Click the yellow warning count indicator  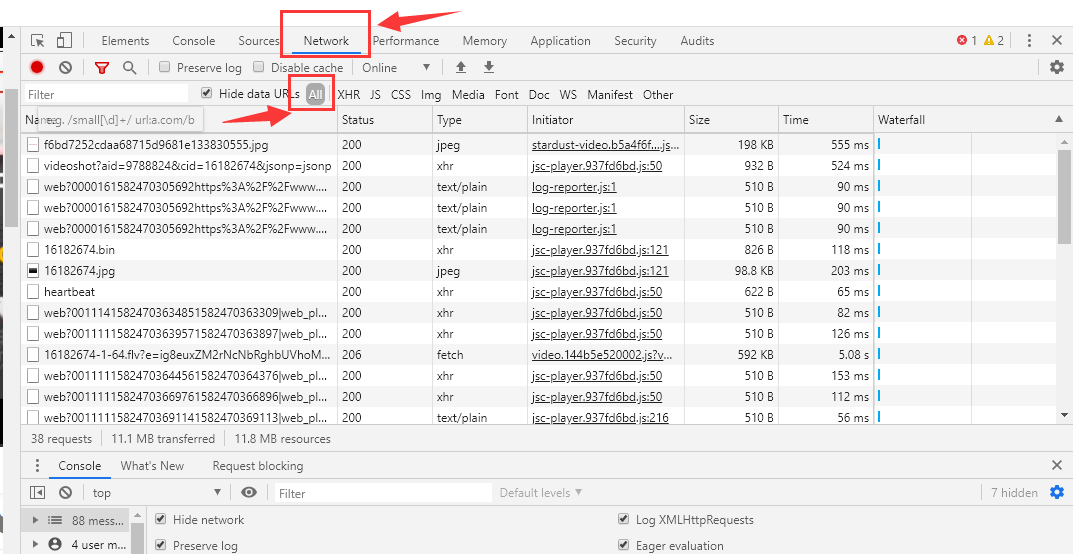(x=994, y=41)
